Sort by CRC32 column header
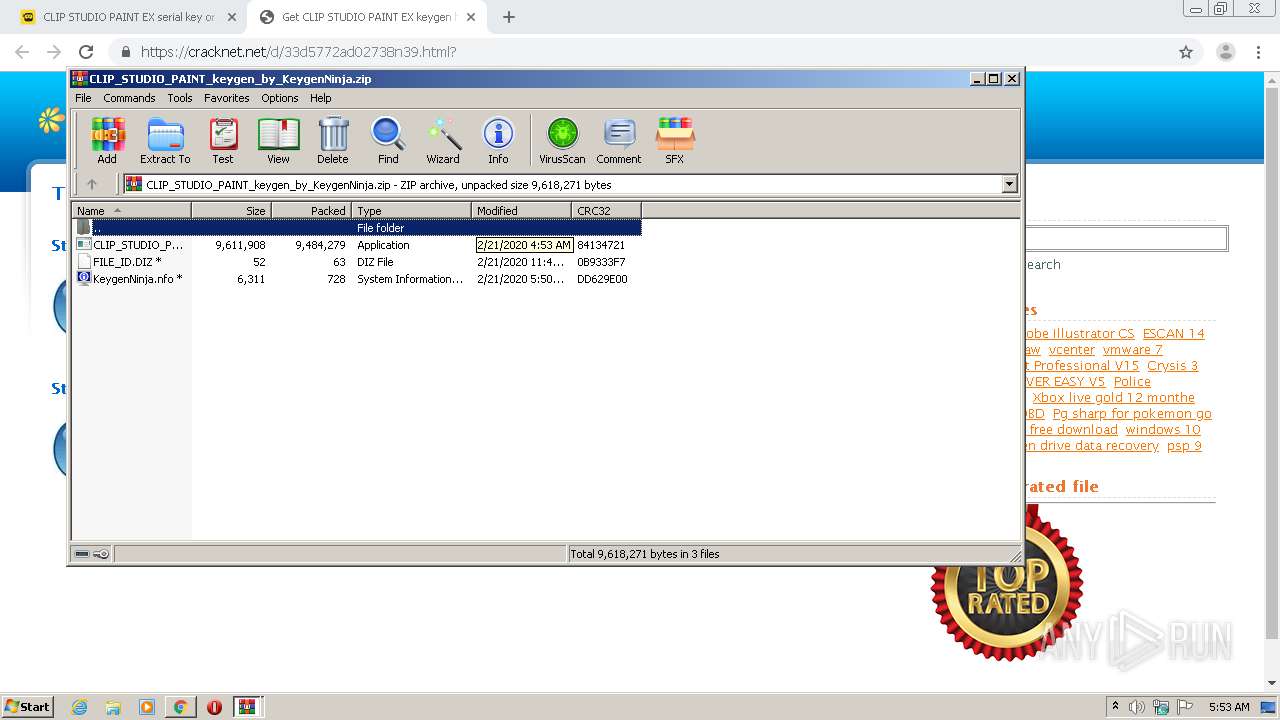Screen dimensions: 1280x720 606,210
